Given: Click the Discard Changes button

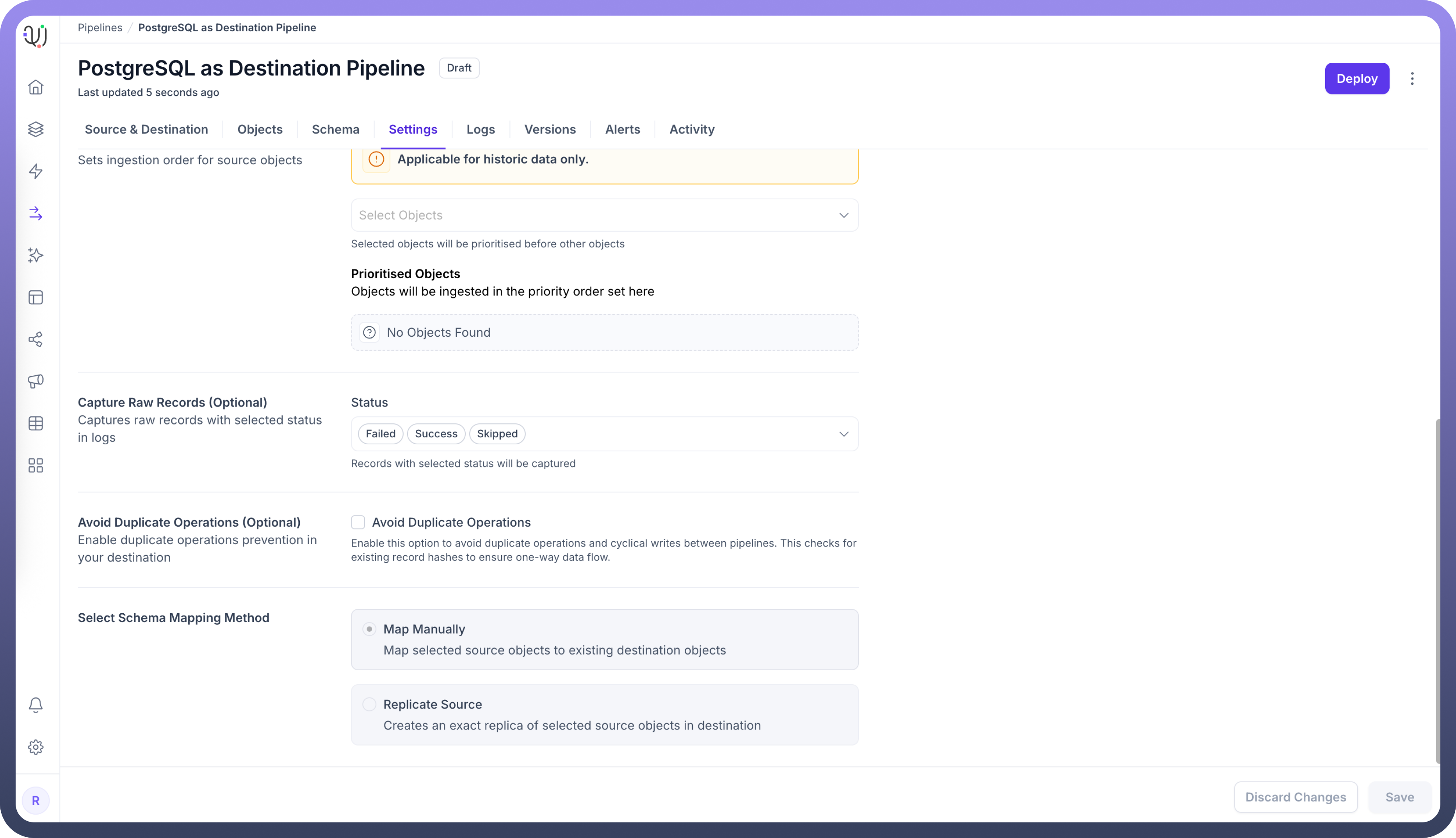Looking at the screenshot, I should tap(1296, 797).
